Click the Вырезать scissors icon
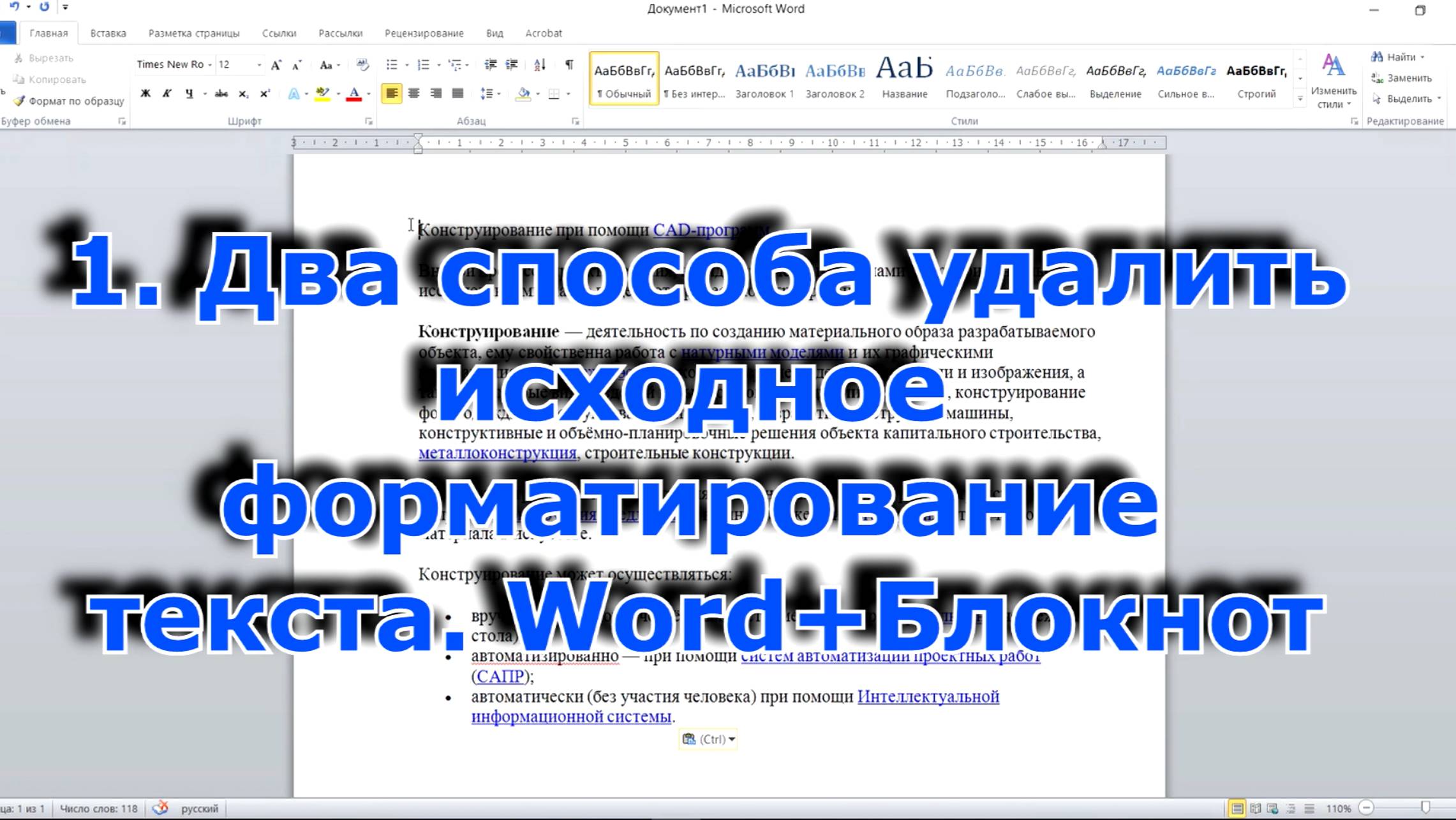 pos(20,57)
